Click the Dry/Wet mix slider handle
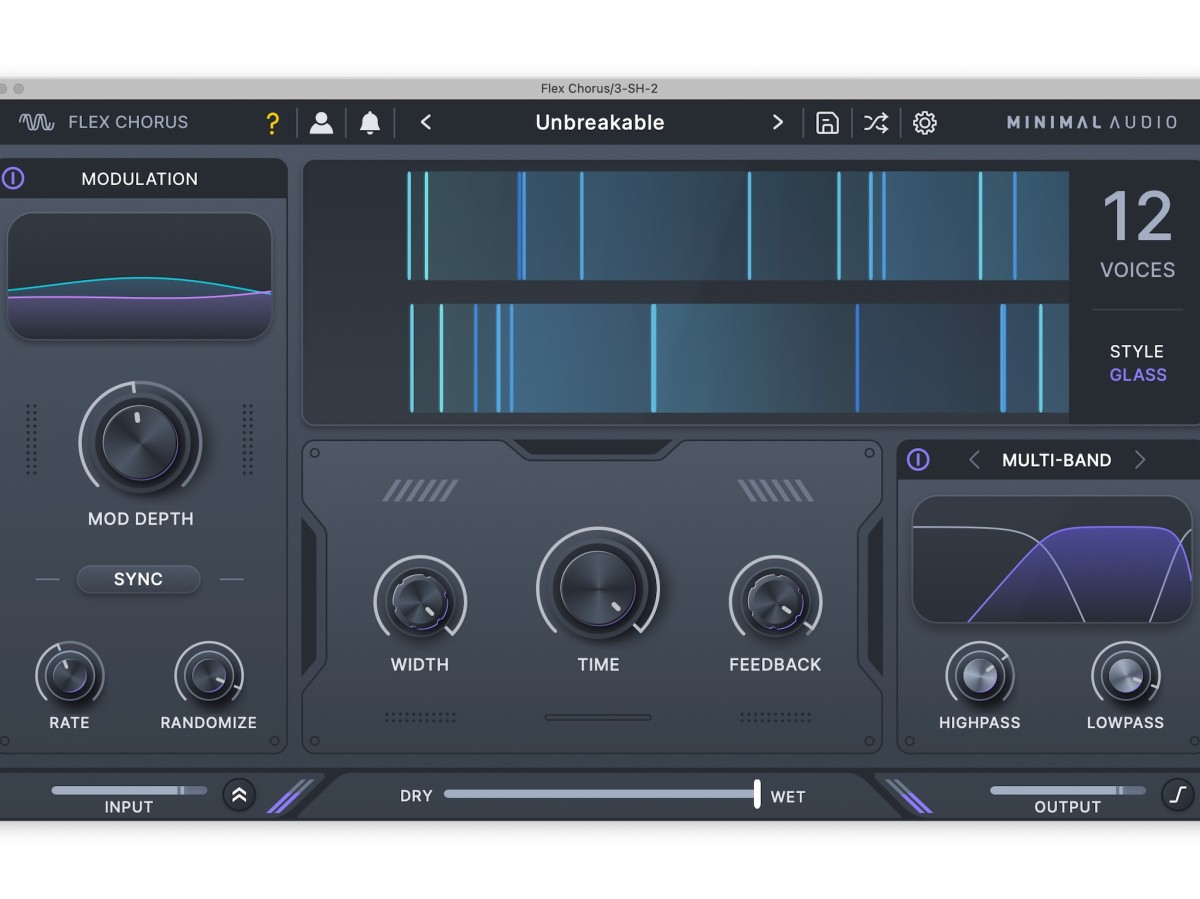Viewport: 1200px width, 899px height. [x=757, y=794]
